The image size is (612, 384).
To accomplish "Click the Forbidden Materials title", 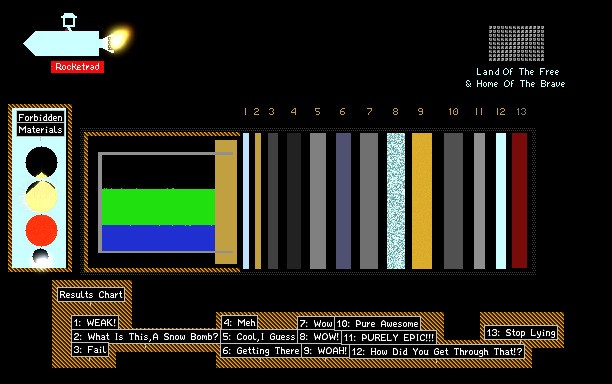I will [x=40, y=124].
